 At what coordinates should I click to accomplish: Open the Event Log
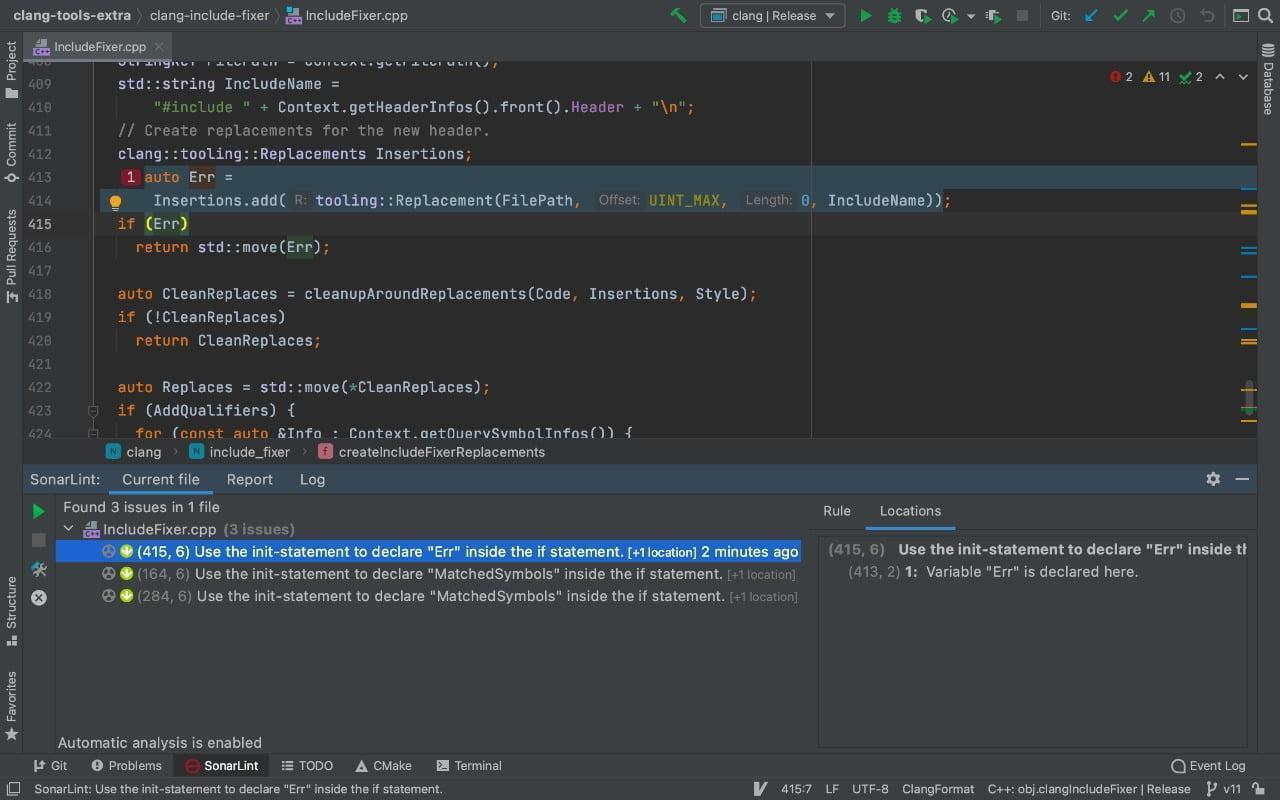coord(1208,766)
